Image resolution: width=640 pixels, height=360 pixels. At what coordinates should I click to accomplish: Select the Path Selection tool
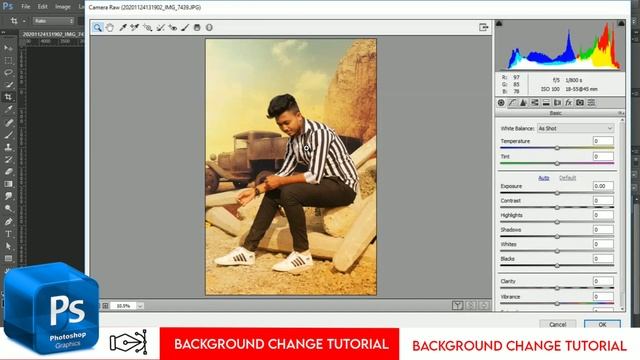(8, 246)
